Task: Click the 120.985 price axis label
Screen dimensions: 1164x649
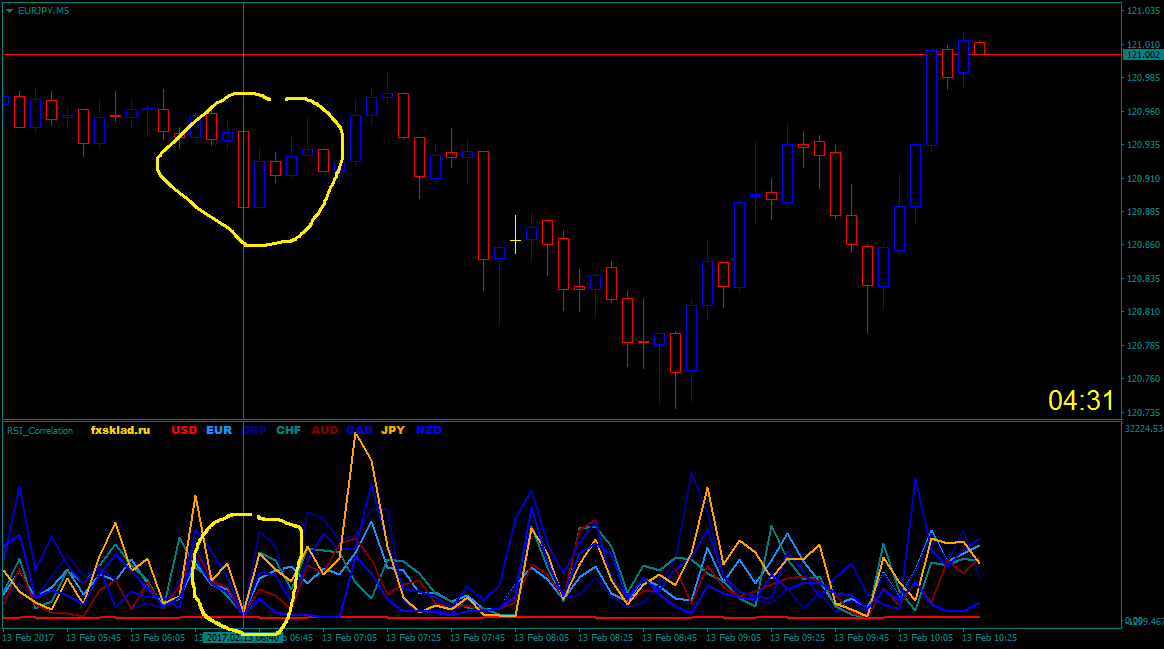Action: tap(1143, 78)
